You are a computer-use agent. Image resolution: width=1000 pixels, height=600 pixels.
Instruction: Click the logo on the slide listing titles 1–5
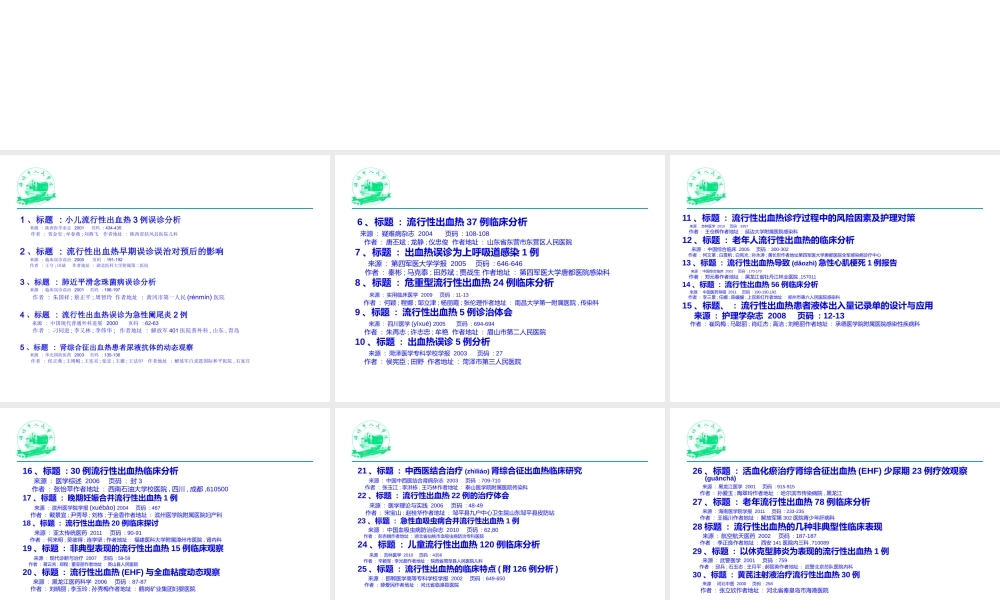click(x=36, y=187)
